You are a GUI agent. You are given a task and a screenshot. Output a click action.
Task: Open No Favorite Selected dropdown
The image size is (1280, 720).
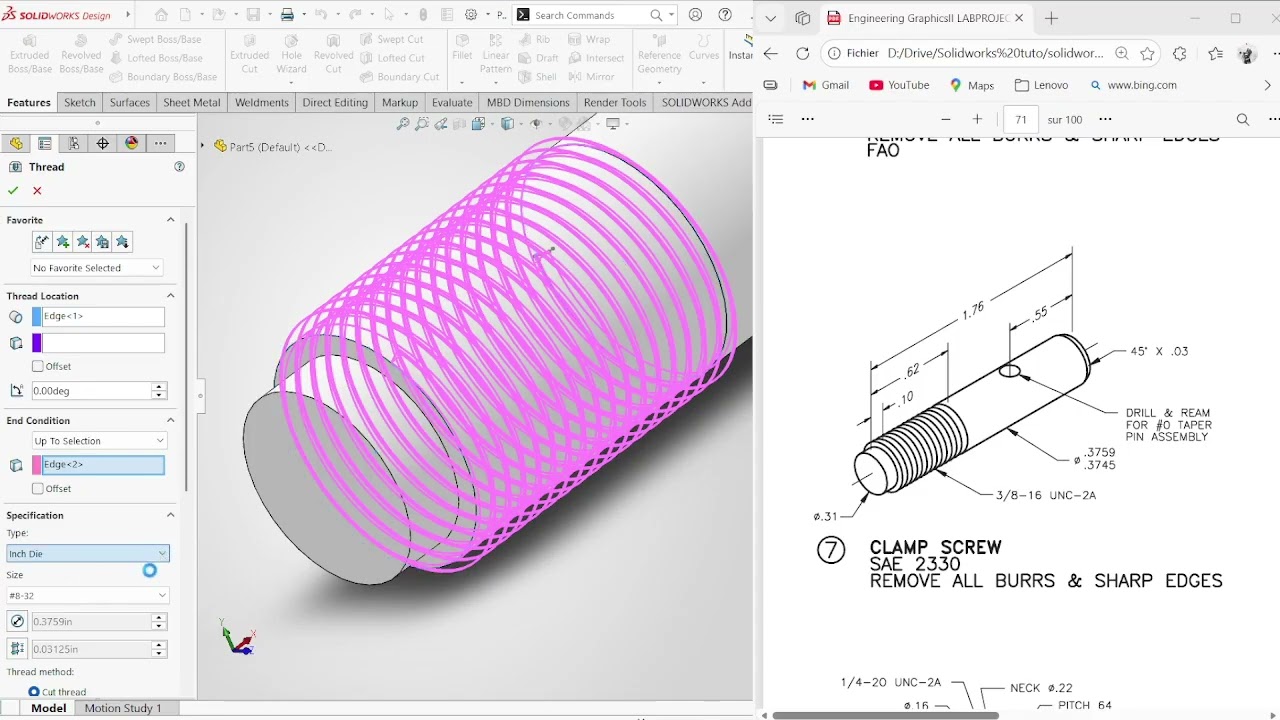[97, 268]
